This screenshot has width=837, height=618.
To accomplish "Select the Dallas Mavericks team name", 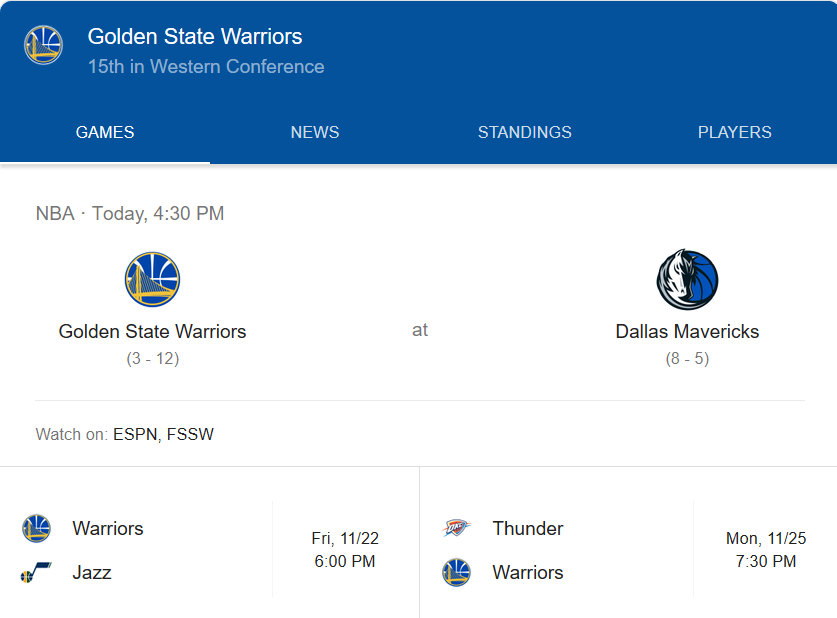I will [687, 331].
